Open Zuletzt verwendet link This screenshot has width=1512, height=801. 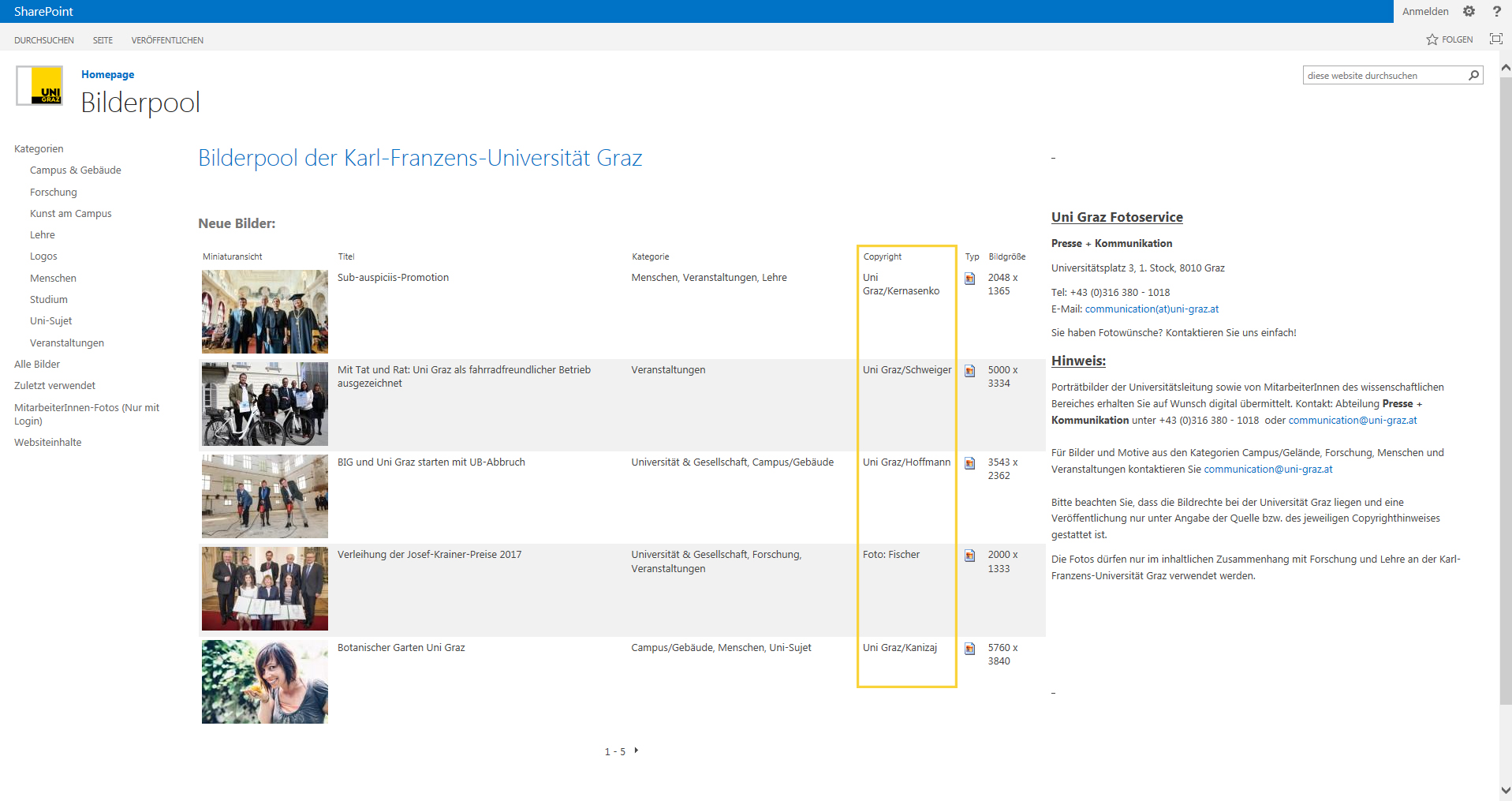[54, 386]
